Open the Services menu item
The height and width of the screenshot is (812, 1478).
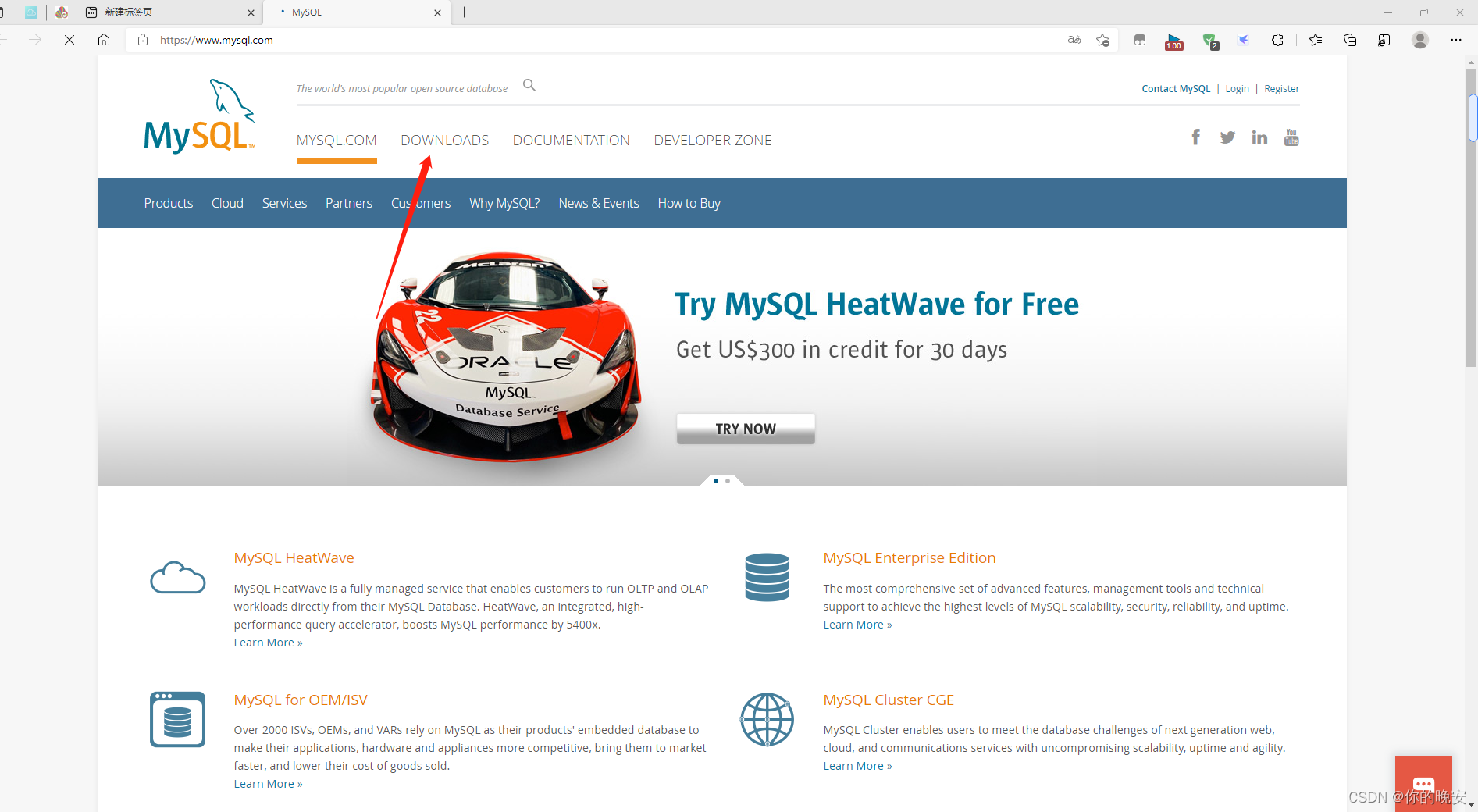tap(284, 203)
